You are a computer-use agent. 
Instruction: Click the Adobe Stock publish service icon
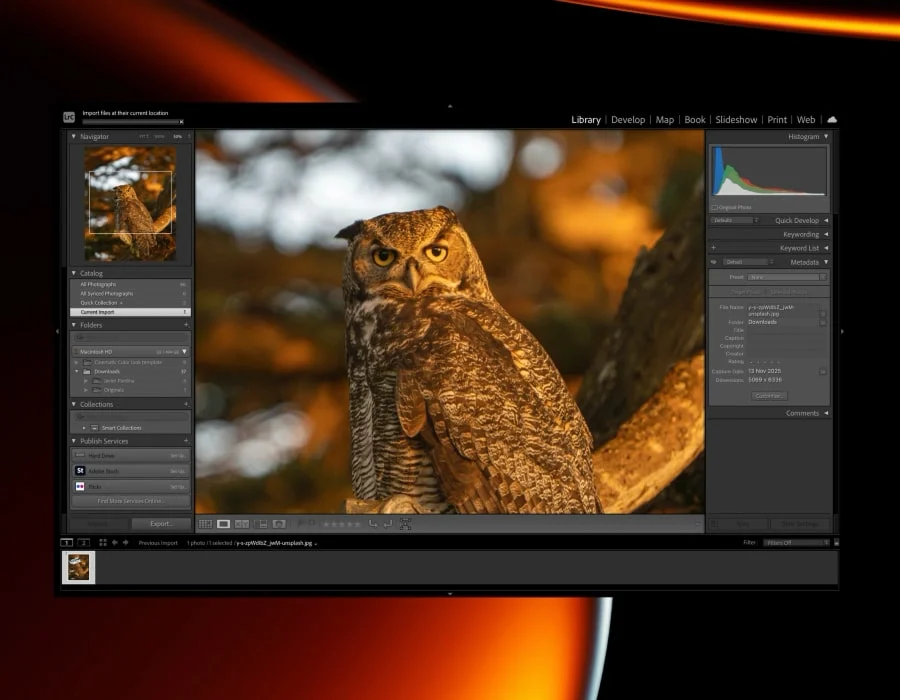pyautogui.click(x=80, y=470)
